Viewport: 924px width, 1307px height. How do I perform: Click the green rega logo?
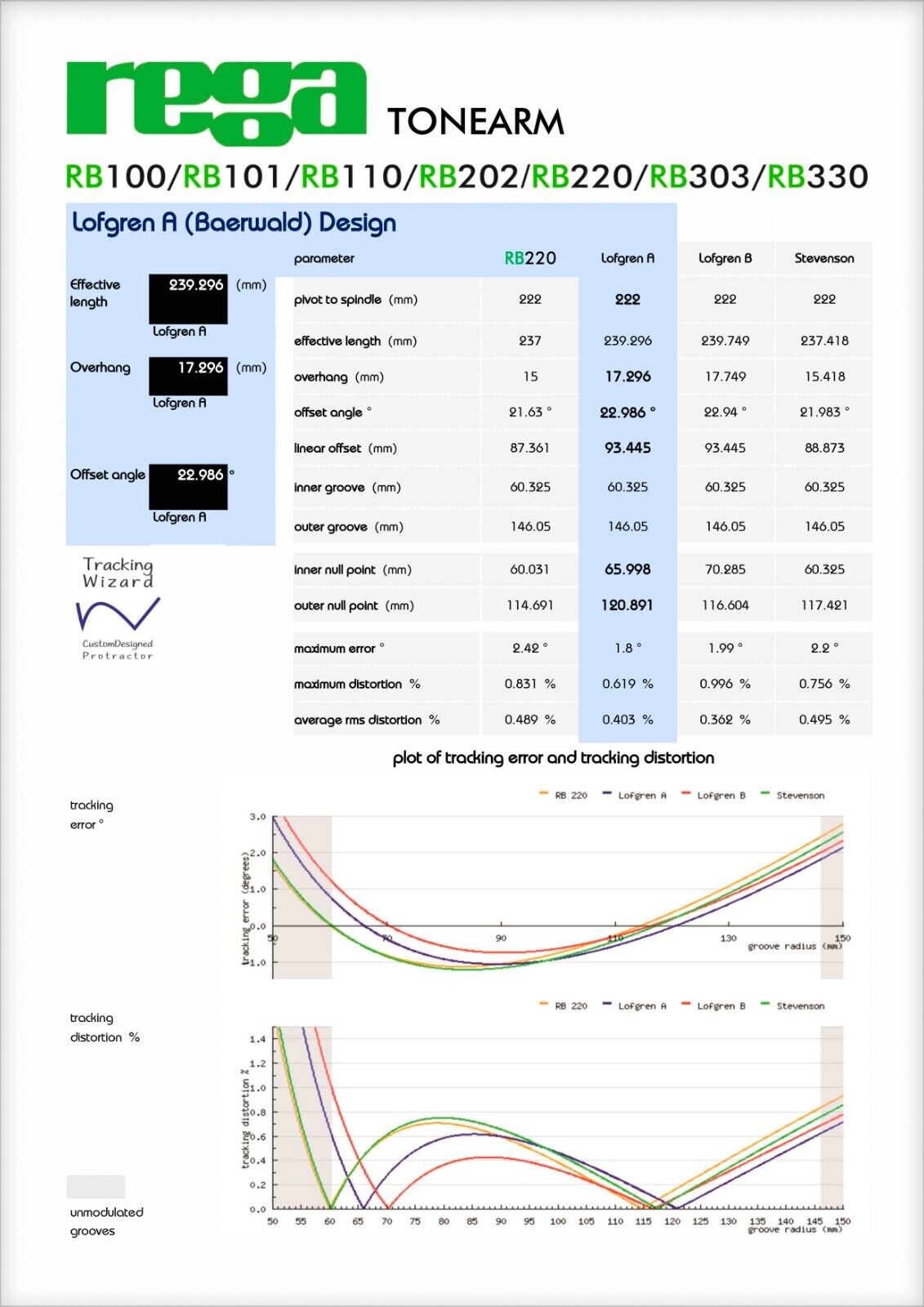point(216,102)
